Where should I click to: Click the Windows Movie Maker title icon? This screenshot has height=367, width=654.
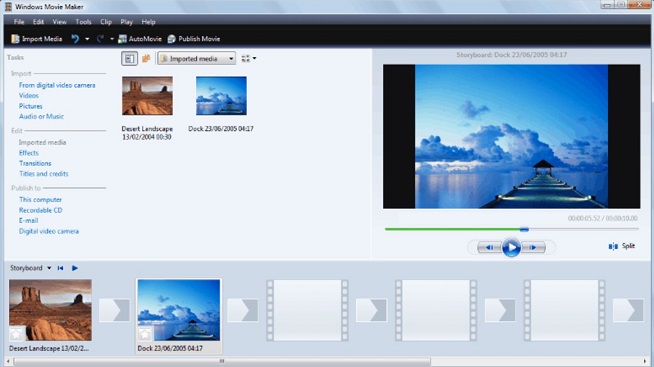[8, 7]
